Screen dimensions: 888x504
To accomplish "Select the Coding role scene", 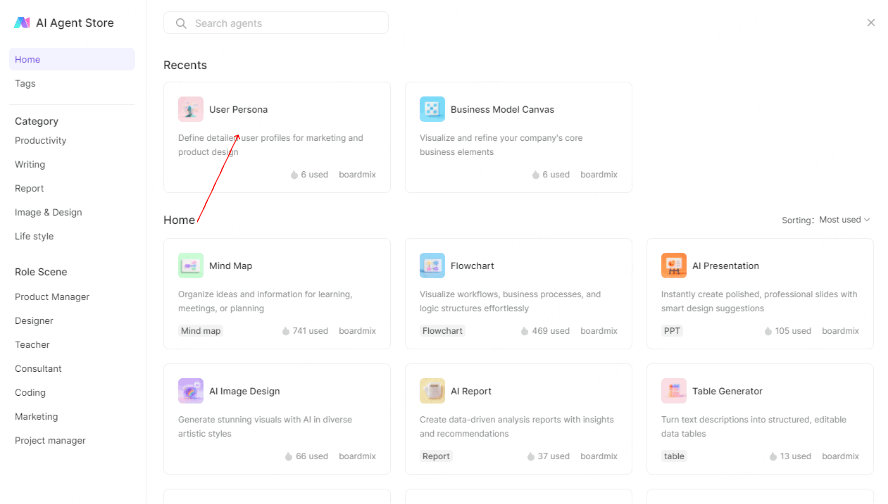I will point(30,393).
